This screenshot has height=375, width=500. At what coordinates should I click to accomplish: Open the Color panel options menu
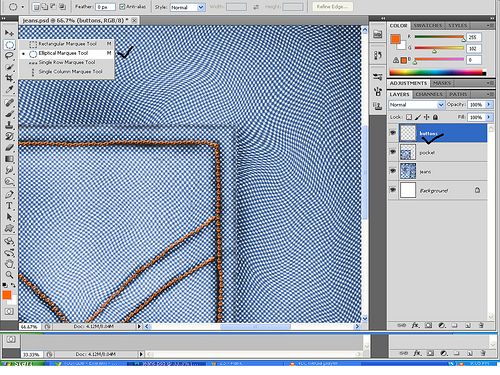tap(490, 25)
